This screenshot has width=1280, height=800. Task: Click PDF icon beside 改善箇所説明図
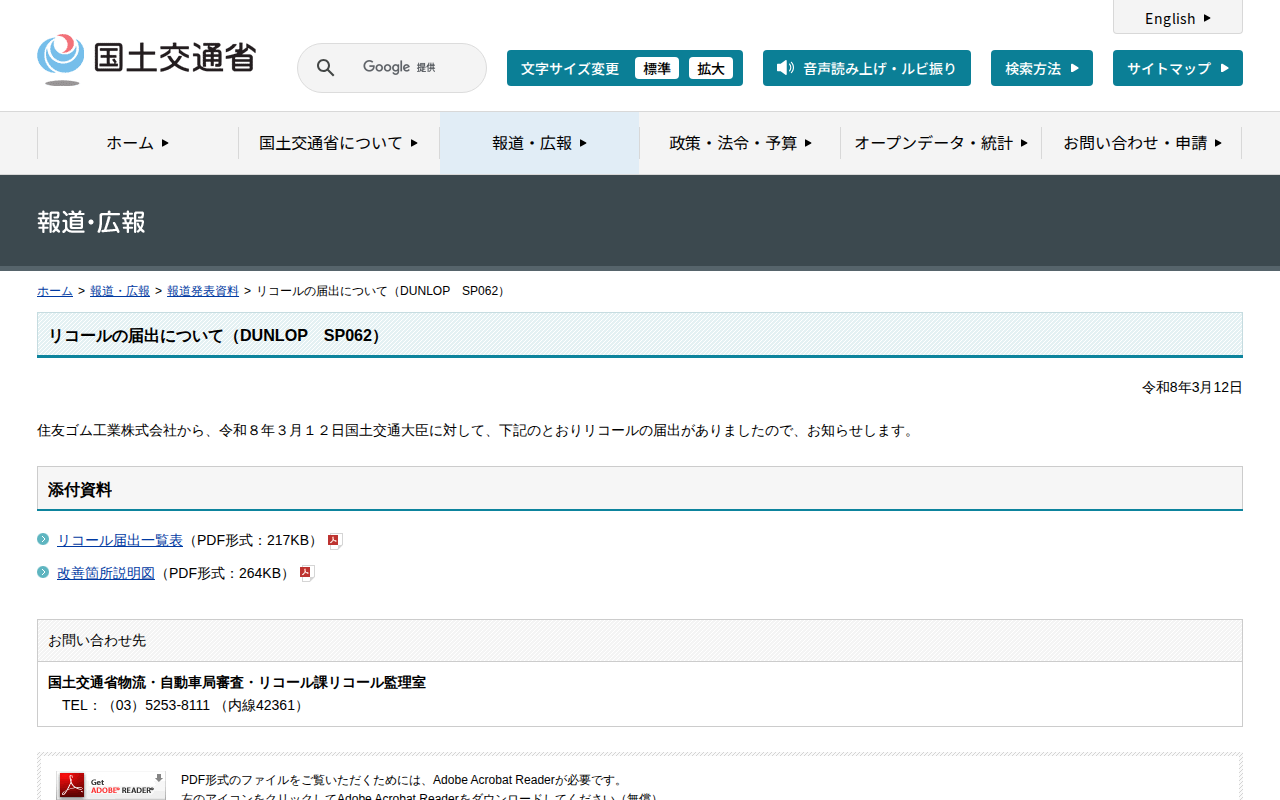[x=307, y=574]
